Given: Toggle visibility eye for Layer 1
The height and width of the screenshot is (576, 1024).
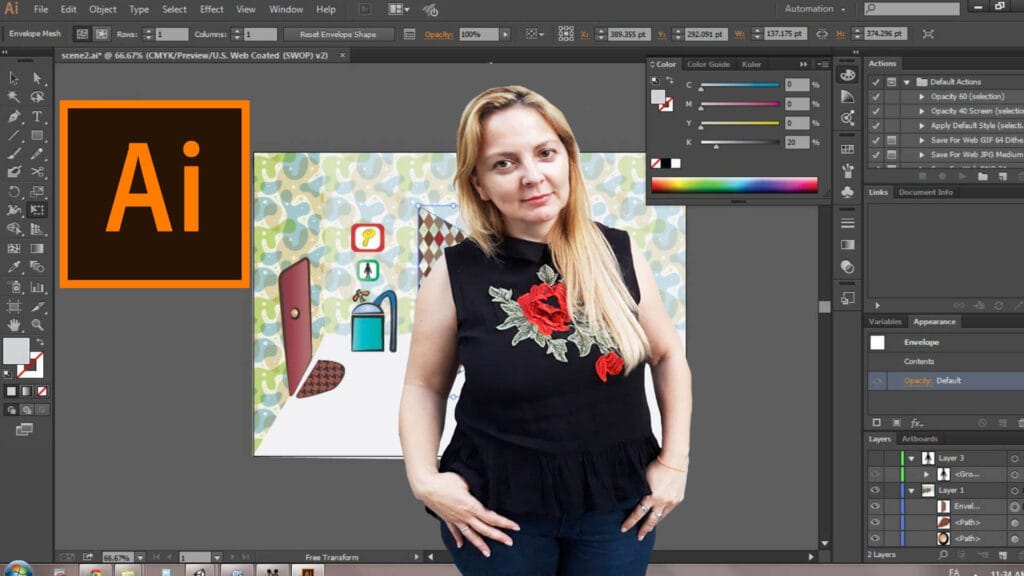Looking at the screenshot, I should pos(875,491).
